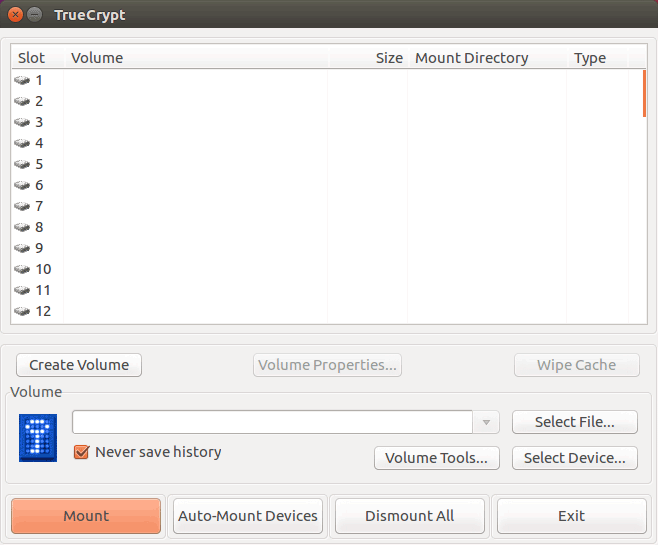Screen dimensions: 658x545
Task: Open Select File dialog
Action: 574,422
